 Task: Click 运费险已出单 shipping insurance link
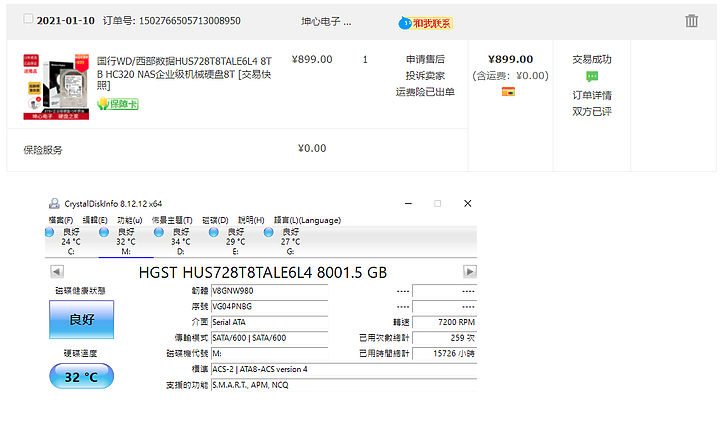pyautogui.click(x=425, y=92)
